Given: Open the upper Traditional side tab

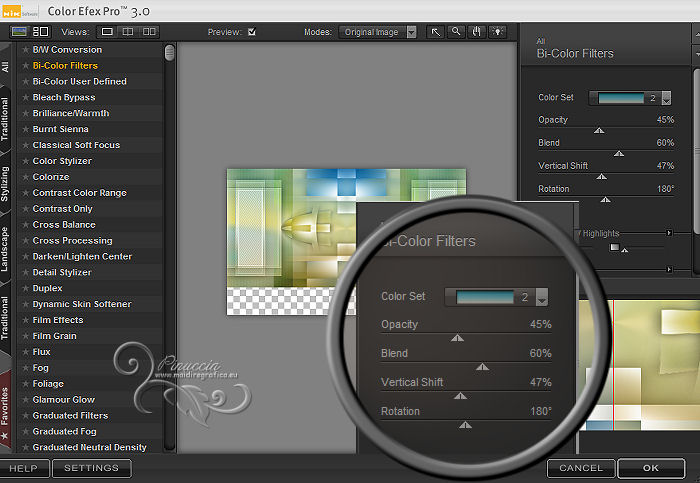Looking at the screenshot, I should coord(5,119).
